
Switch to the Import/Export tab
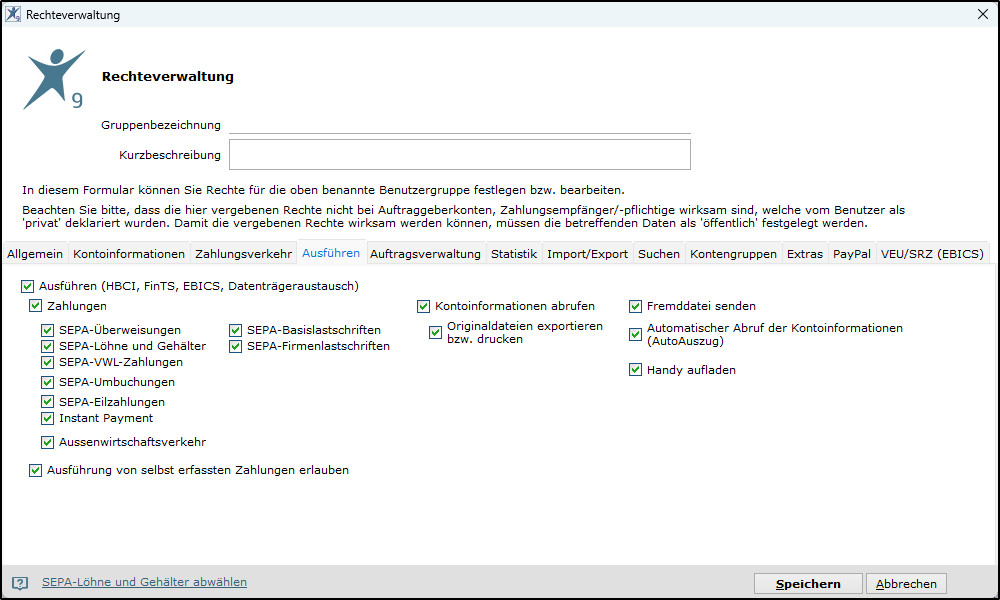[587, 254]
